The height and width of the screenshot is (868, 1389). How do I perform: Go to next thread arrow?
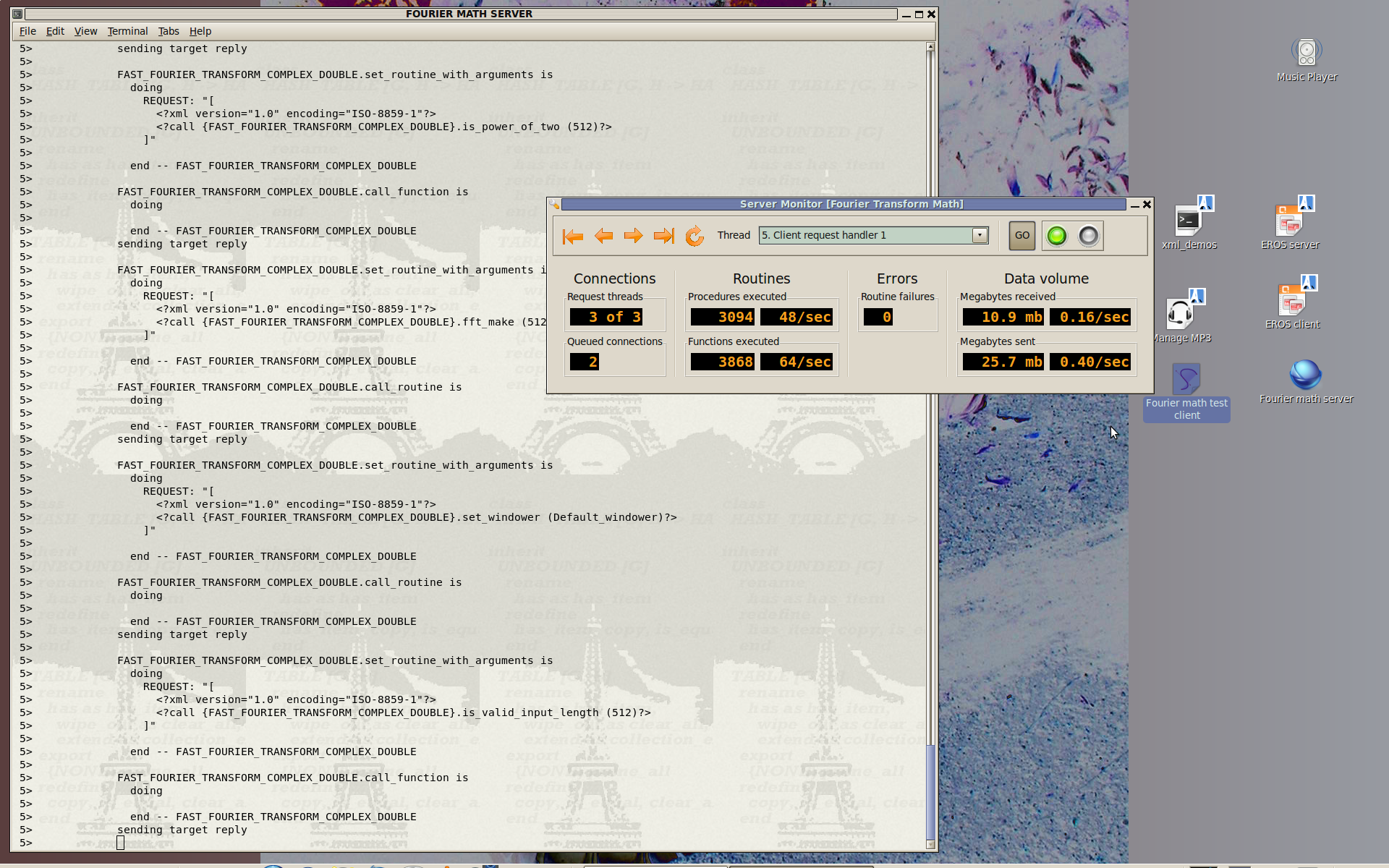[633, 236]
